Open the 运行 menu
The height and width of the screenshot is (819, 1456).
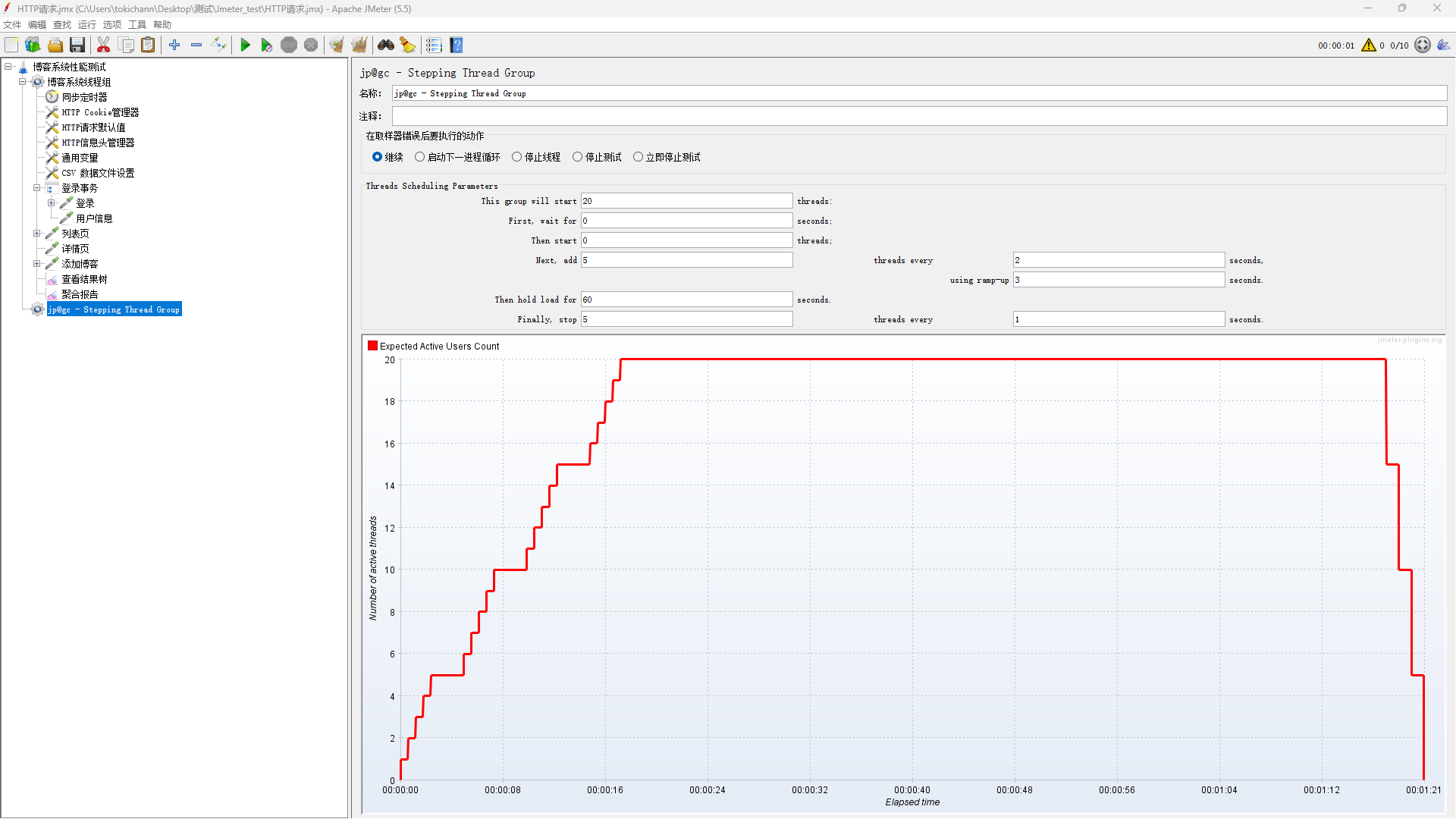[x=87, y=25]
